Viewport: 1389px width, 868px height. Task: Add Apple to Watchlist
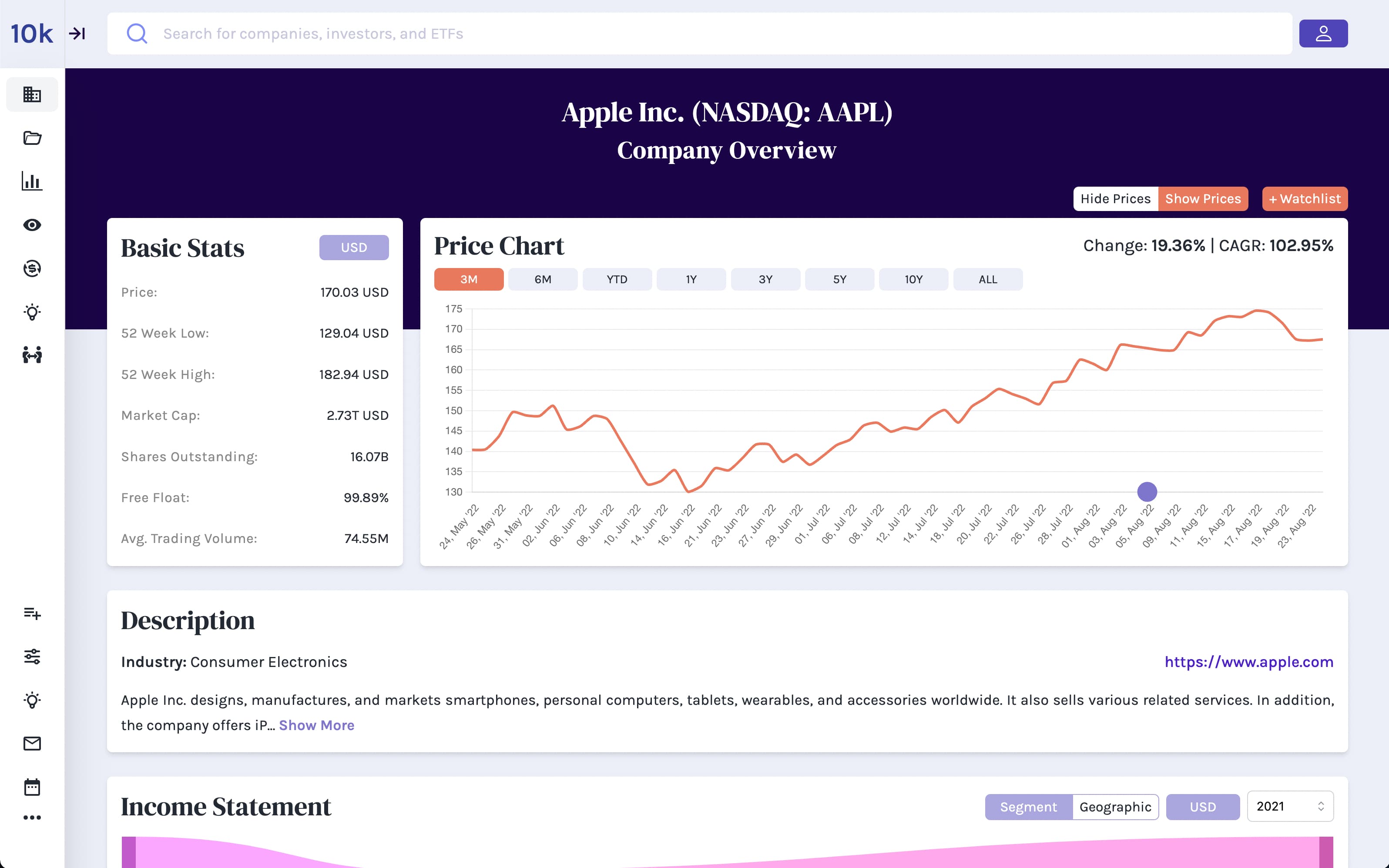(x=1305, y=199)
